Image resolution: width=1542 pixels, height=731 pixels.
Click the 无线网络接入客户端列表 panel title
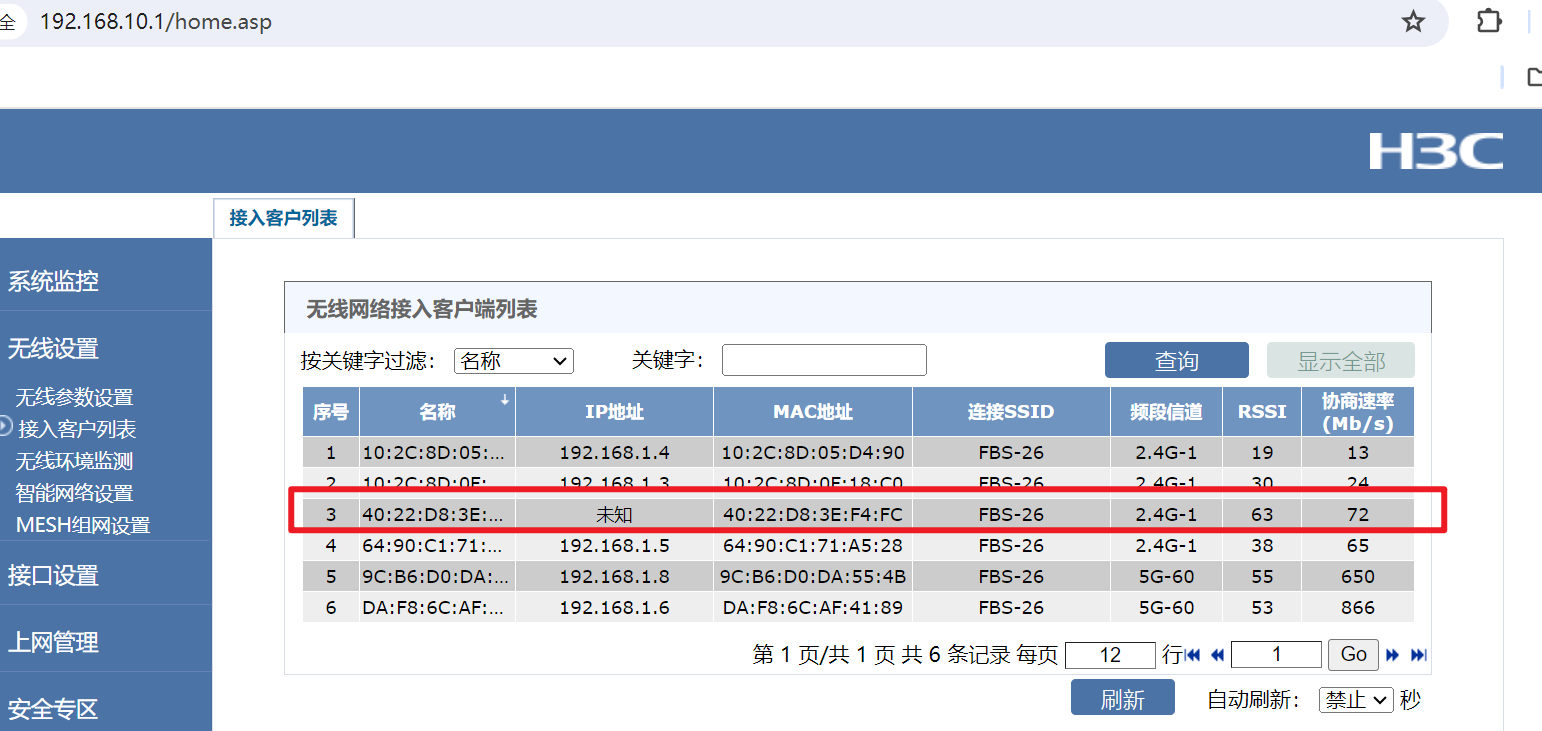(x=422, y=309)
